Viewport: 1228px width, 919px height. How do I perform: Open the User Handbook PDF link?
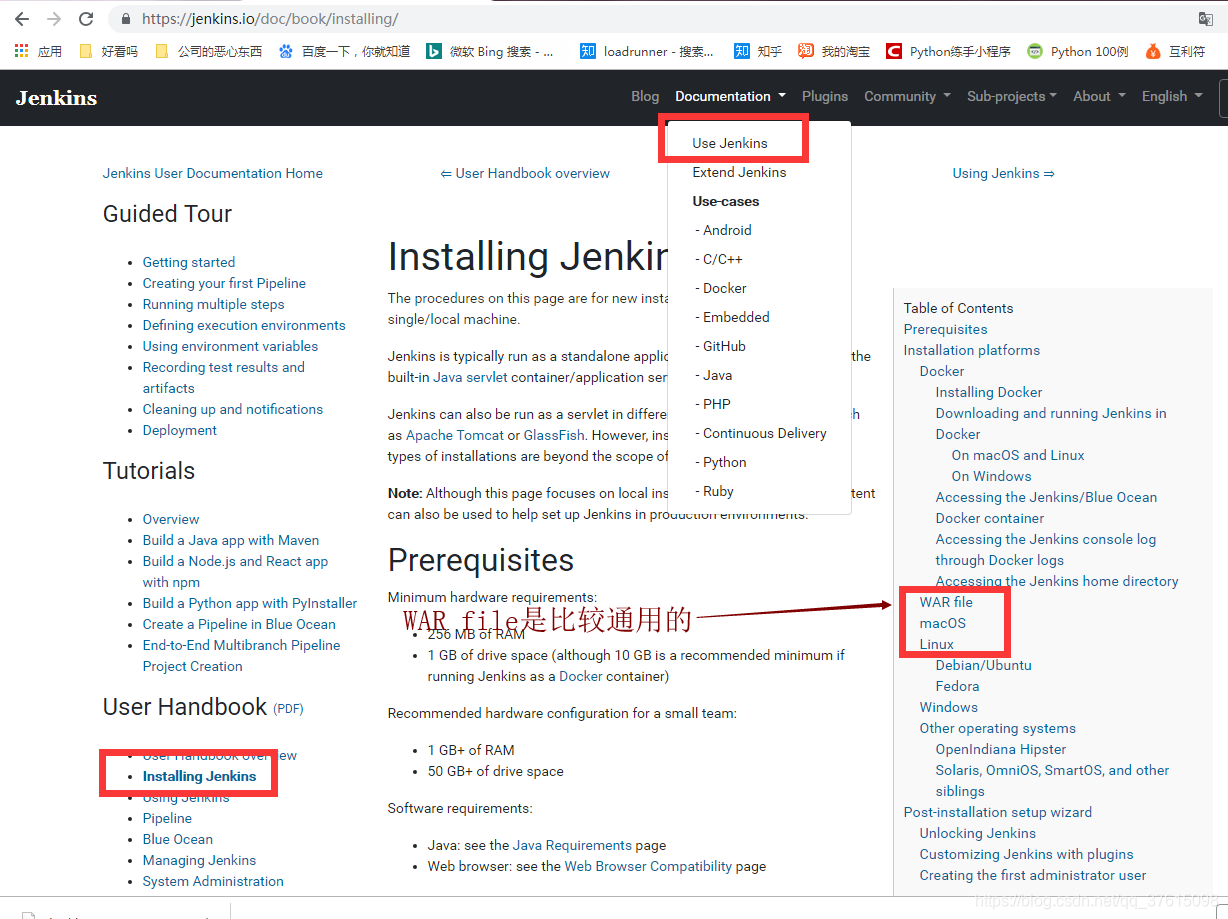[288, 708]
